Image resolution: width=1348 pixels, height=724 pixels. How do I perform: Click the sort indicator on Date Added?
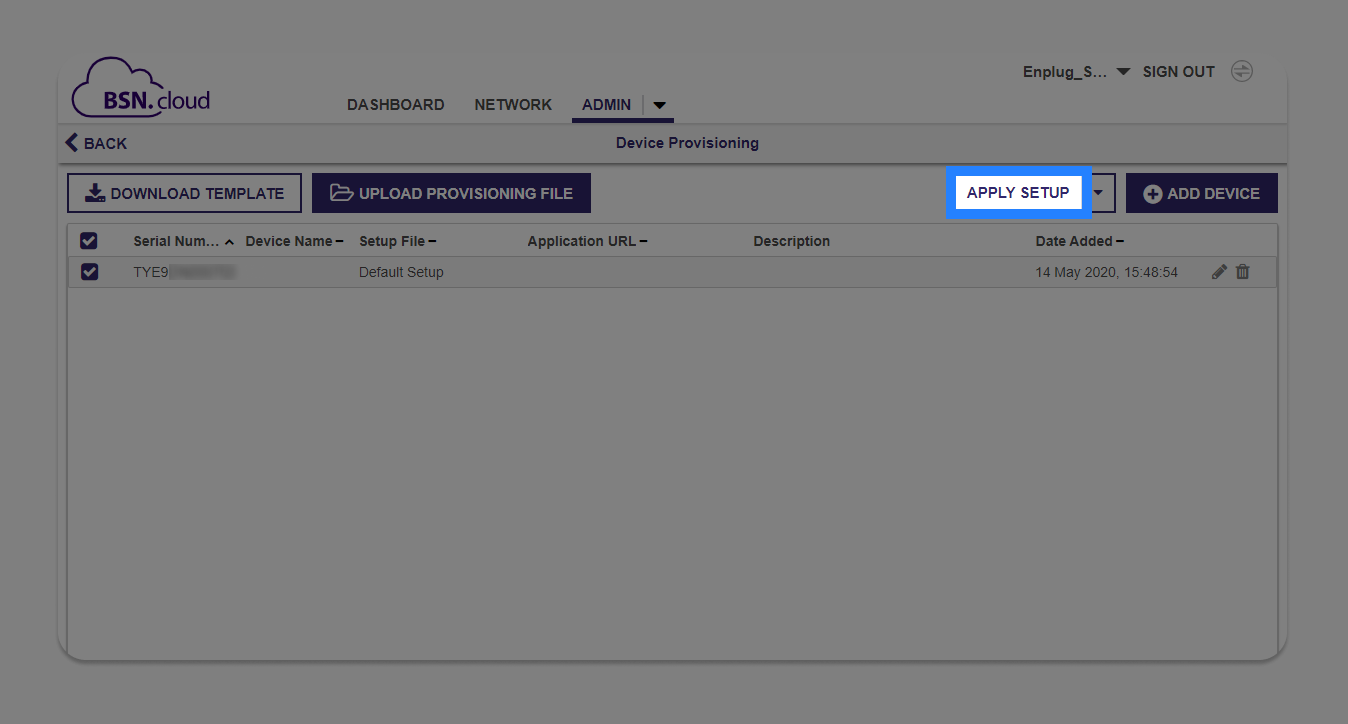(1119, 240)
